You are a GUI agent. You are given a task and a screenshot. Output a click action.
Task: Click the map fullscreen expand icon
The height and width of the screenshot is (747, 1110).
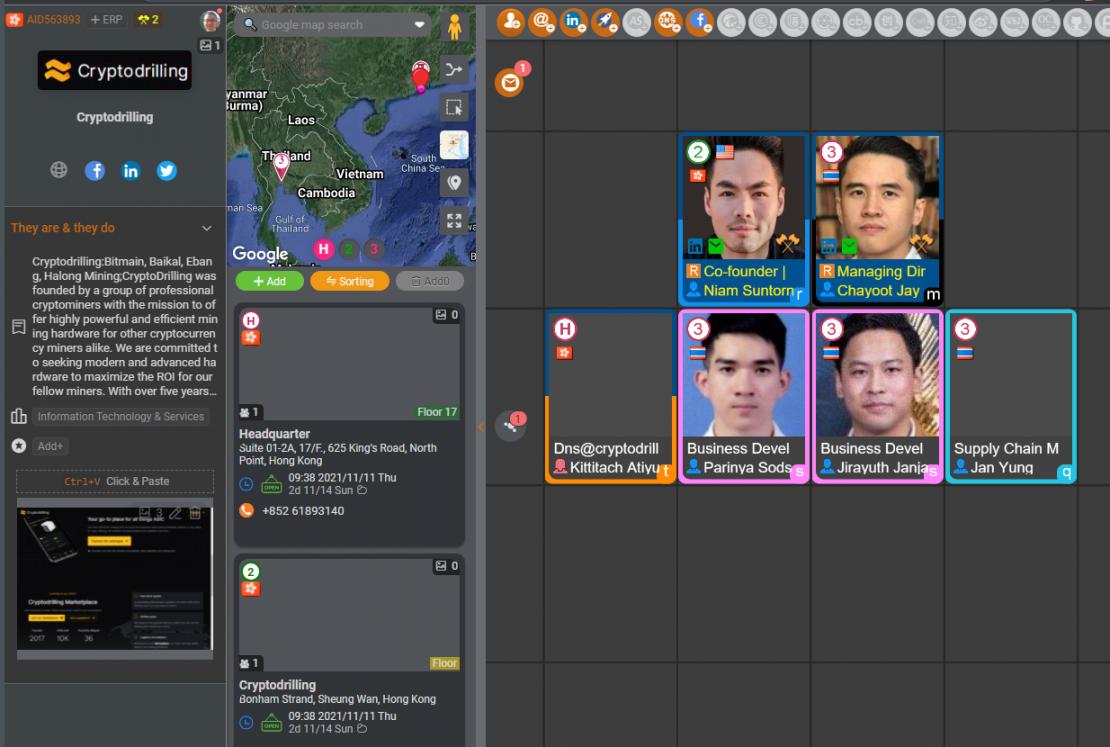(454, 222)
